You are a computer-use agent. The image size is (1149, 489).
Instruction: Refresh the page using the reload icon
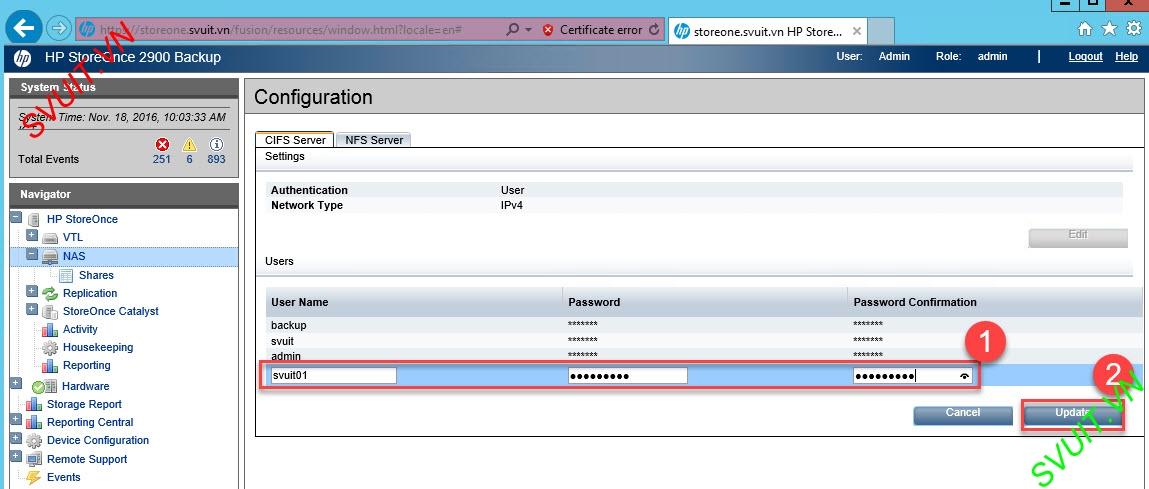click(x=654, y=30)
